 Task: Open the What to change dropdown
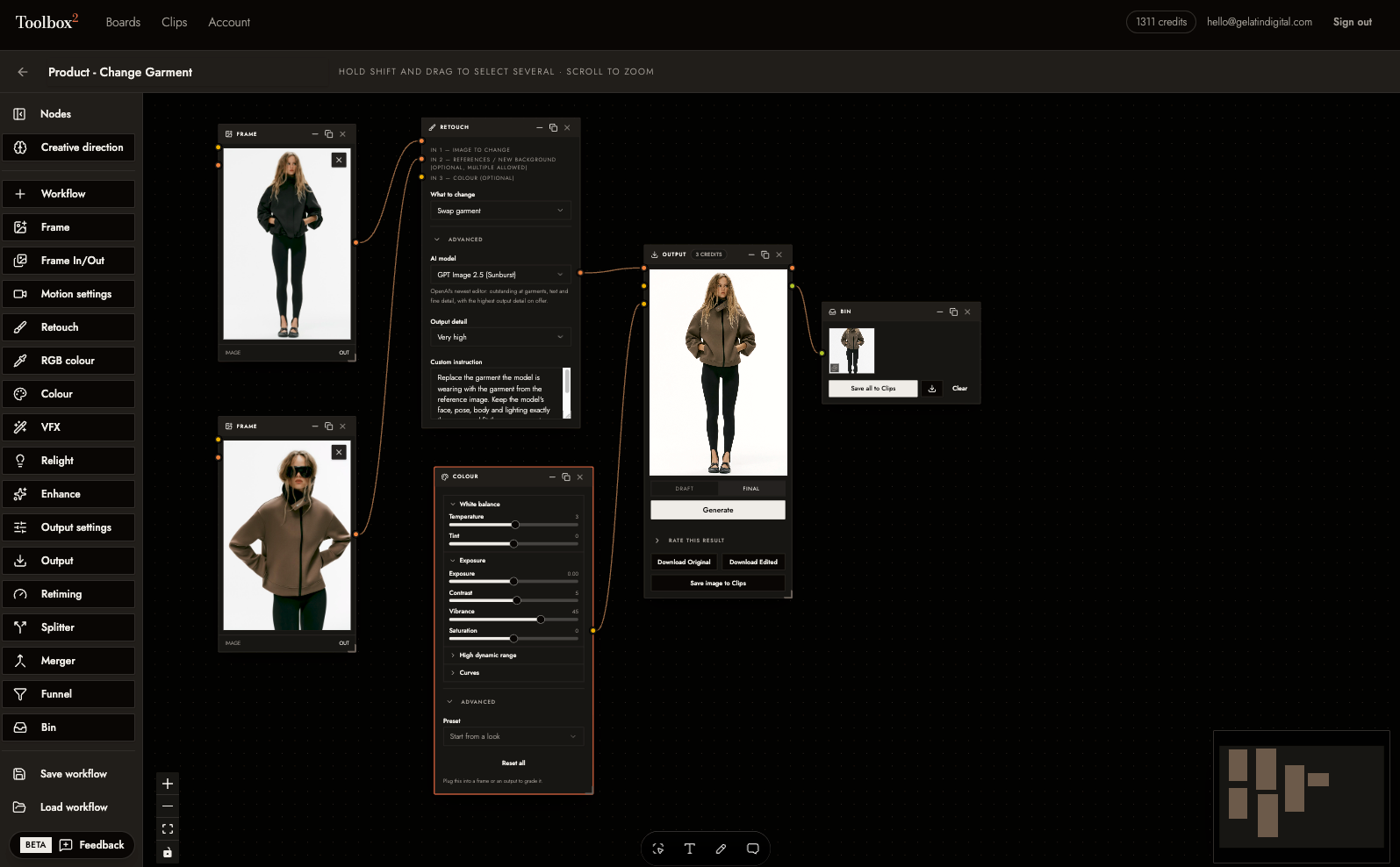click(x=500, y=211)
